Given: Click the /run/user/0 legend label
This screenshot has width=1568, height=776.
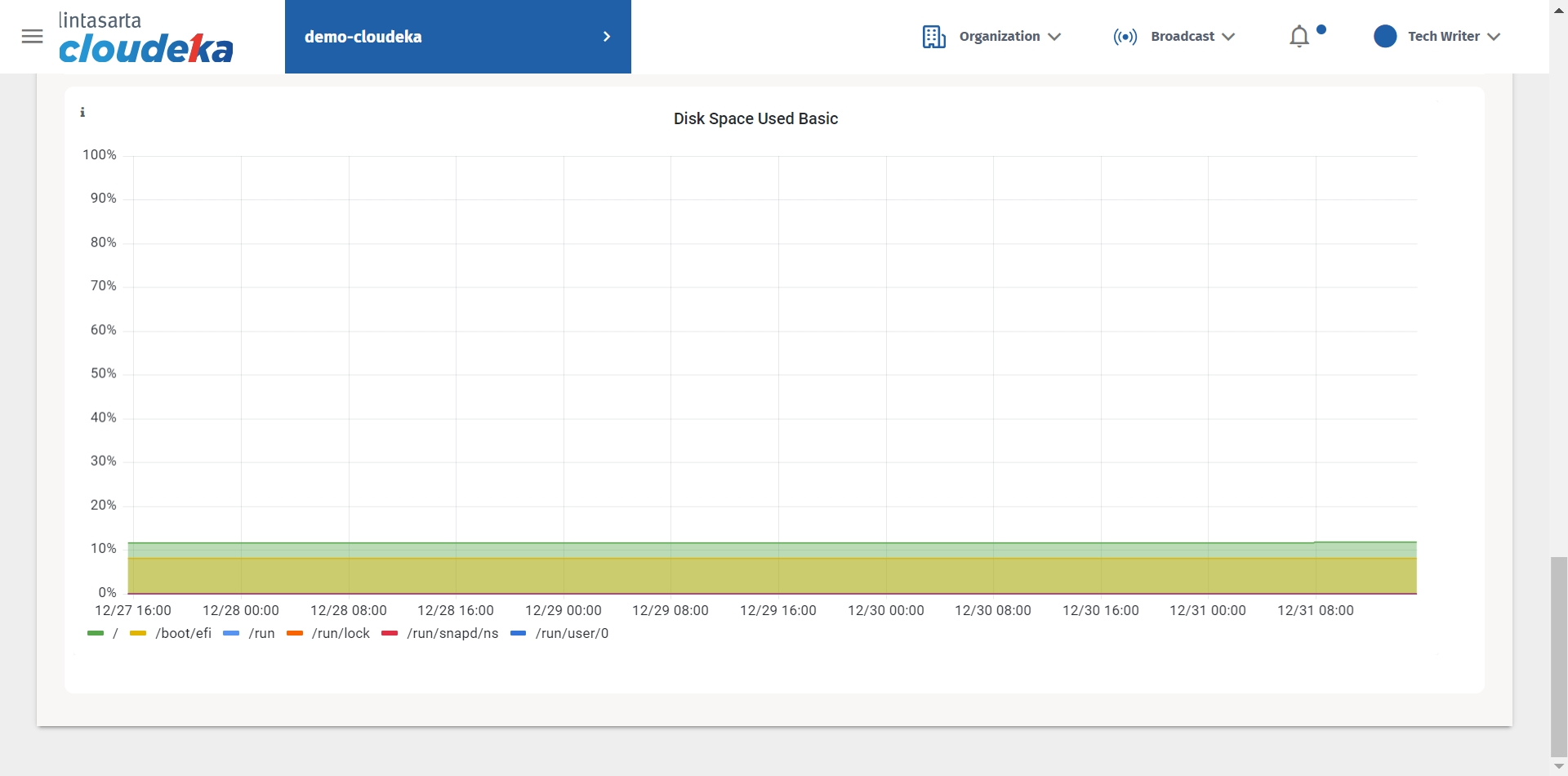Looking at the screenshot, I should pos(572,633).
